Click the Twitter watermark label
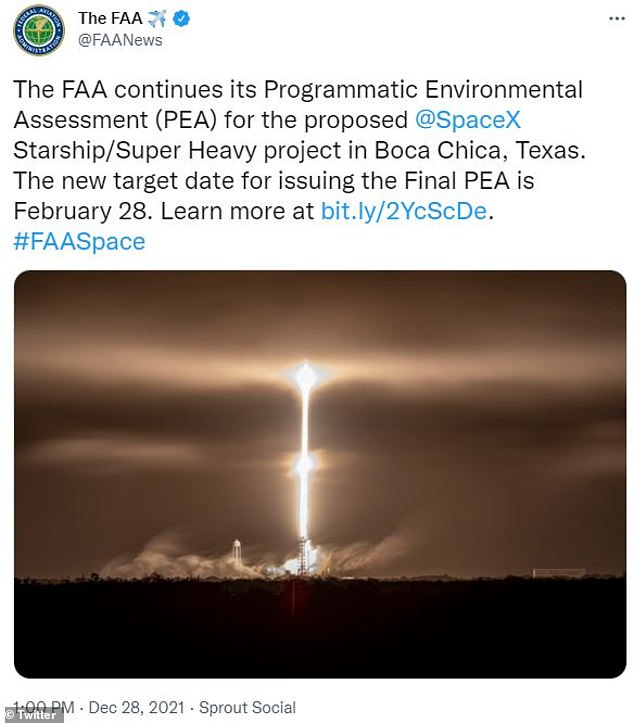This screenshot has width=634, height=723. pos(32,714)
